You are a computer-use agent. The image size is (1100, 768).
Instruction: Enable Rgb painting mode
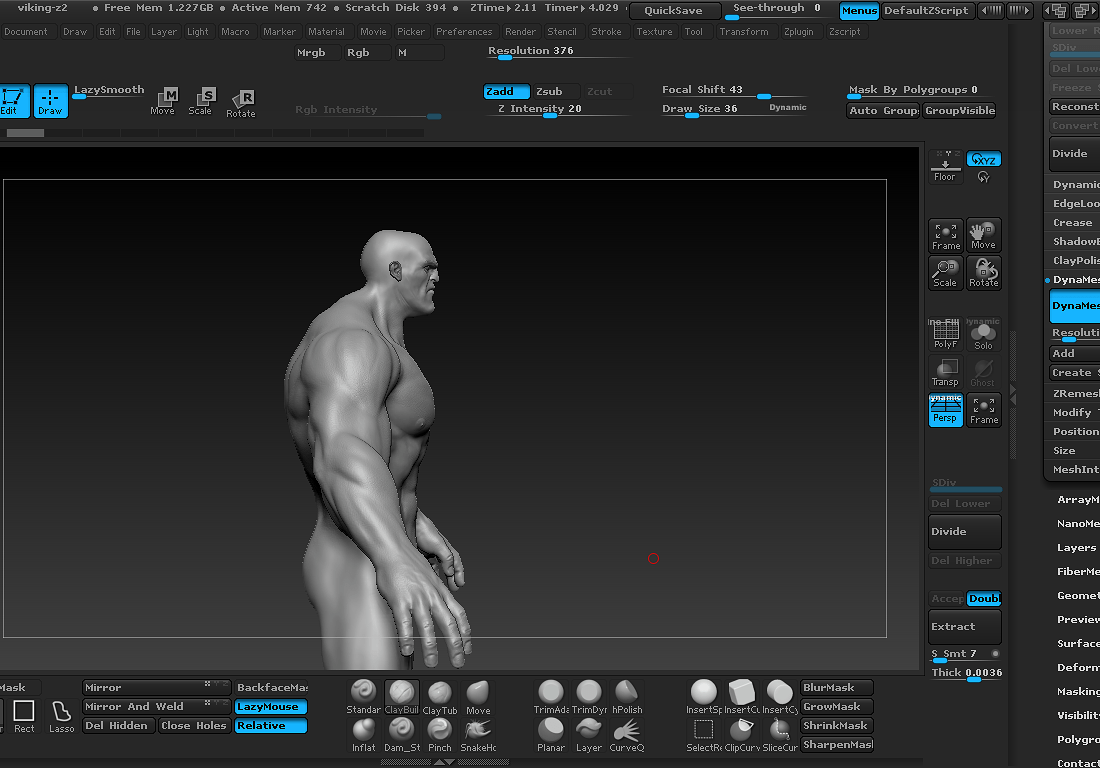(x=368, y=53)
